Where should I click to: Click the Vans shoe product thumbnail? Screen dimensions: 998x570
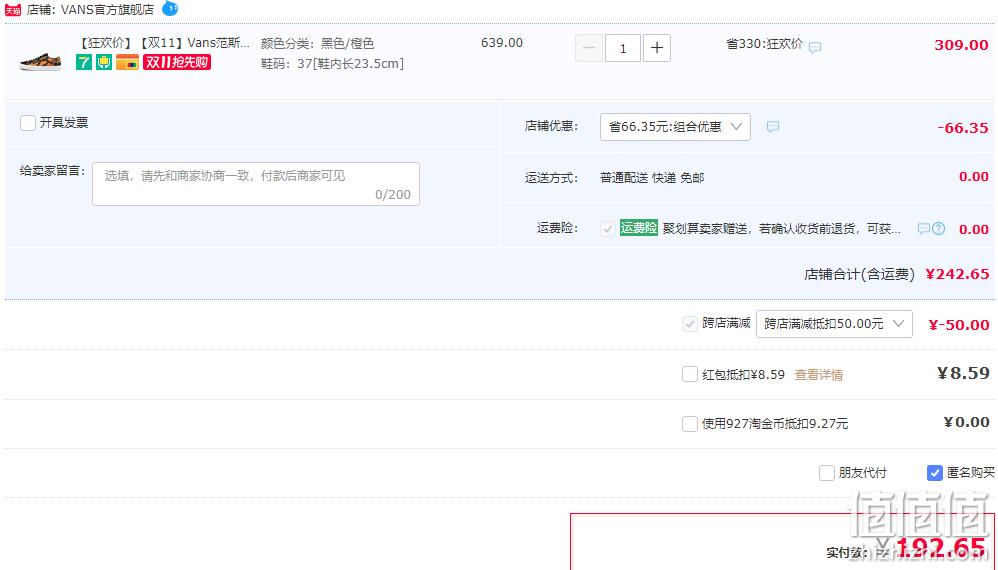click(40, 61)
